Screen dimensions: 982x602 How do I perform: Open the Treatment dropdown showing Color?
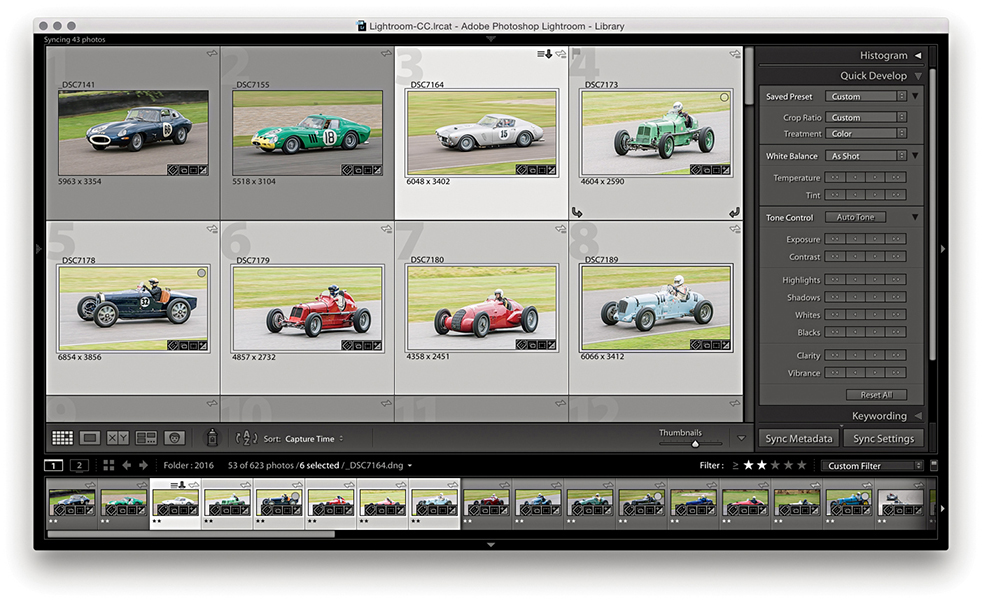click(x=865, y=133)
